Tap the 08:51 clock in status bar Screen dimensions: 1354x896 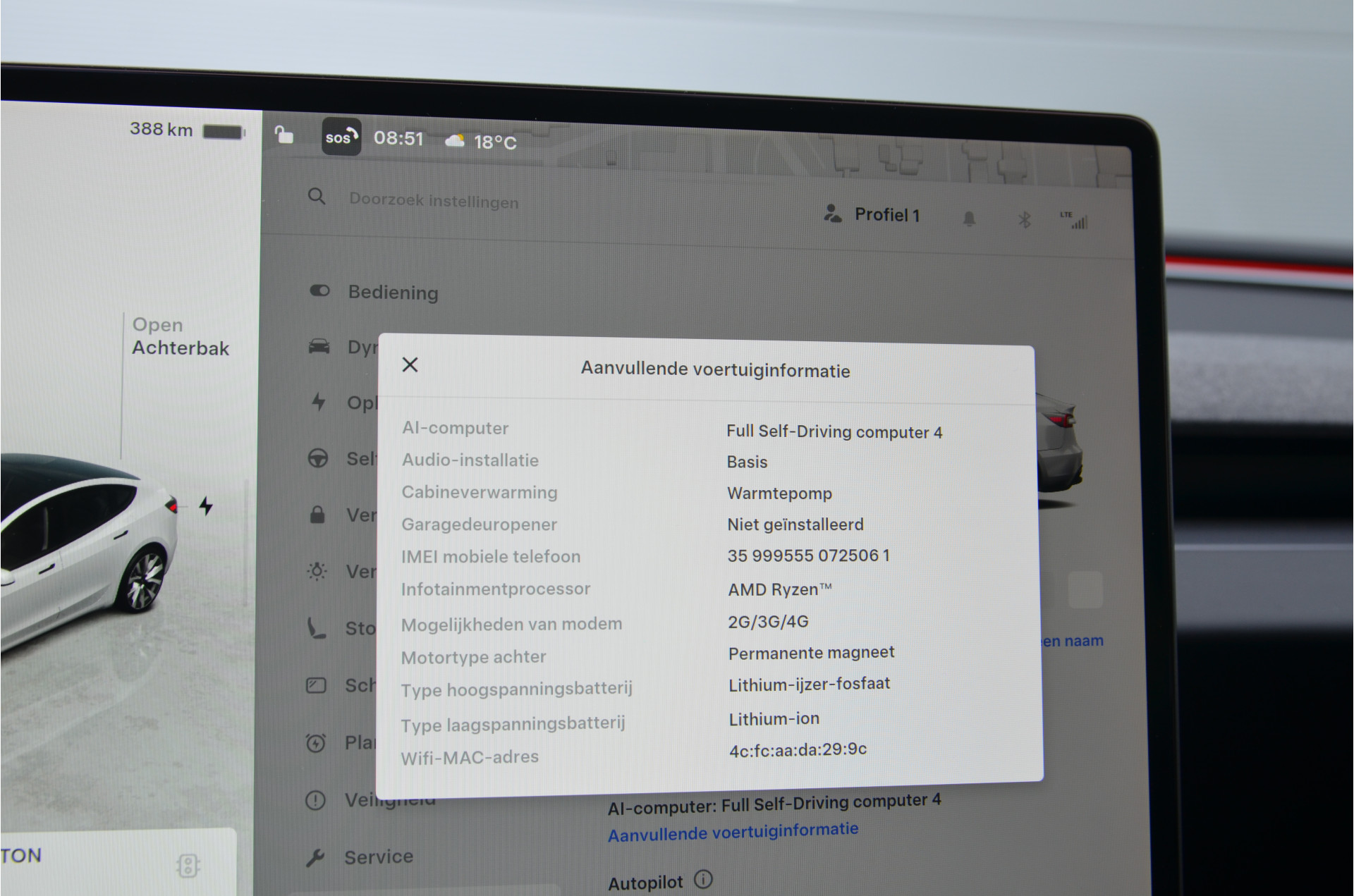(398, 138)
